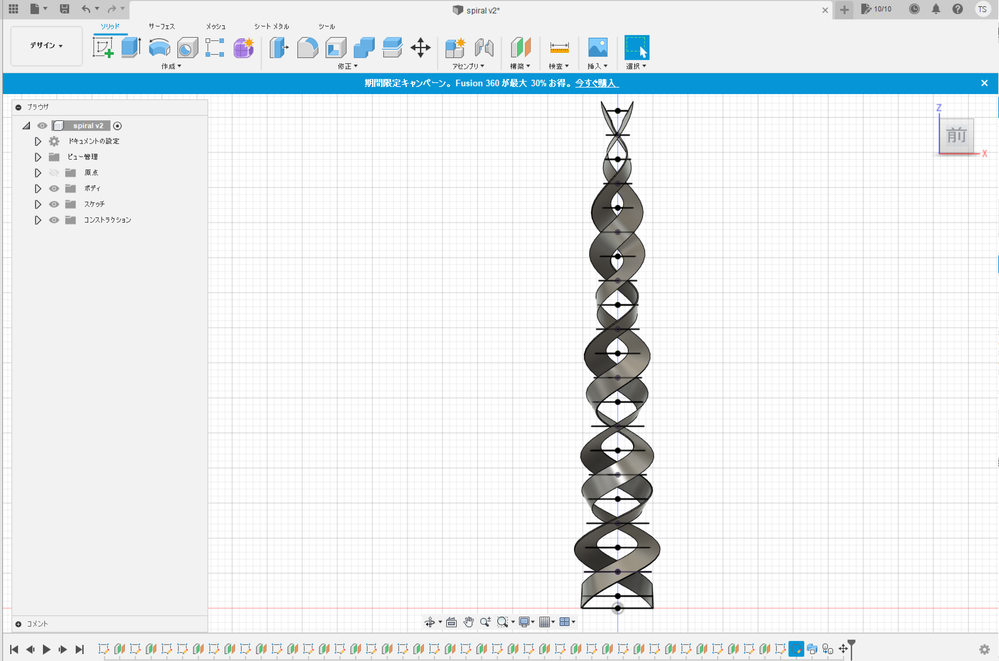Collapse the spiral v2 root node
The image size is (999, 661).
tap(26, 126)
